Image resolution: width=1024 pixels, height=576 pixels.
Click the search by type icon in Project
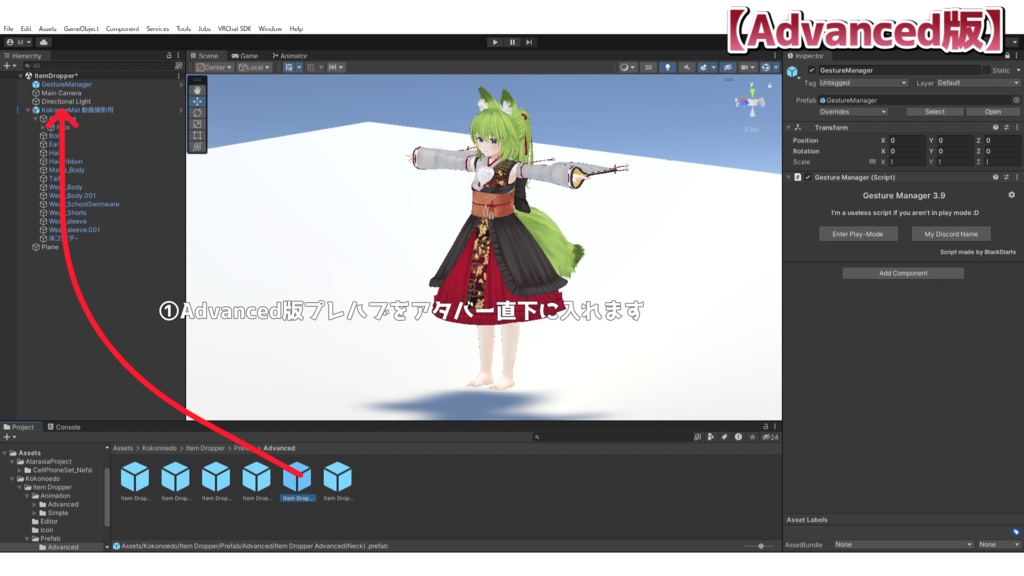[x=711, y=437]
